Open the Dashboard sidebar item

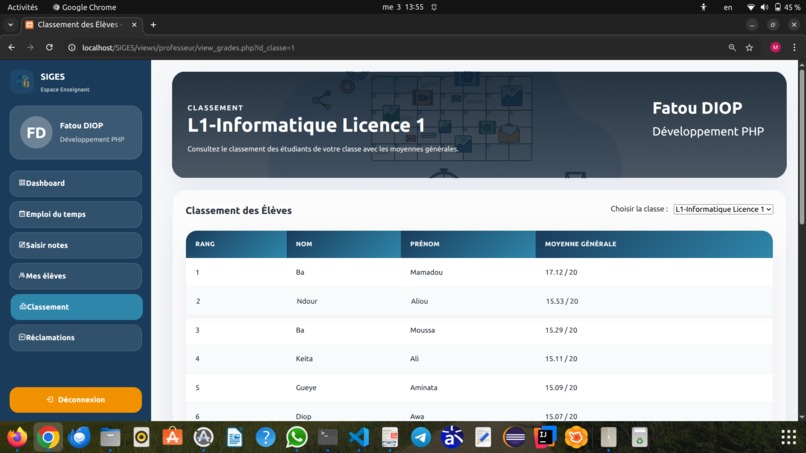pyautogui.click(x=76, y=183)
